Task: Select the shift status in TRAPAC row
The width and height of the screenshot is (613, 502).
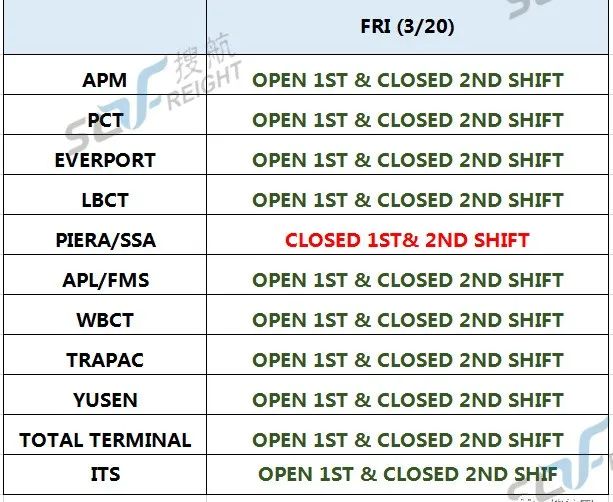Action: tap(407, 360)
